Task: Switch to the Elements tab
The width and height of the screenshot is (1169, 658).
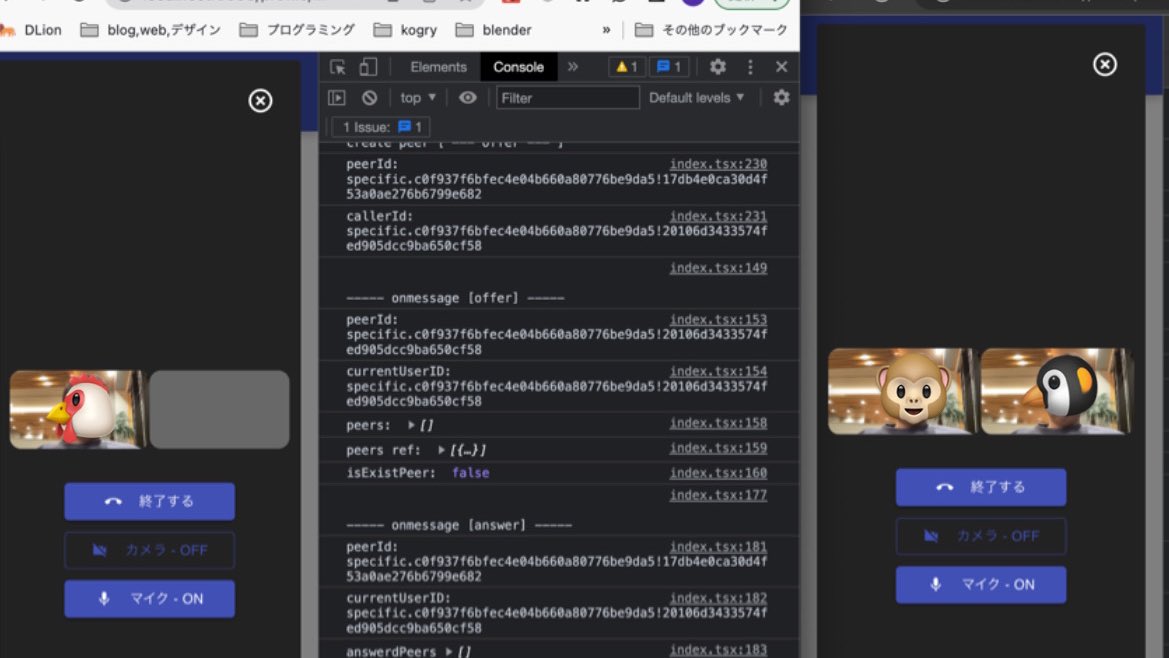Action: pos(438,67)
